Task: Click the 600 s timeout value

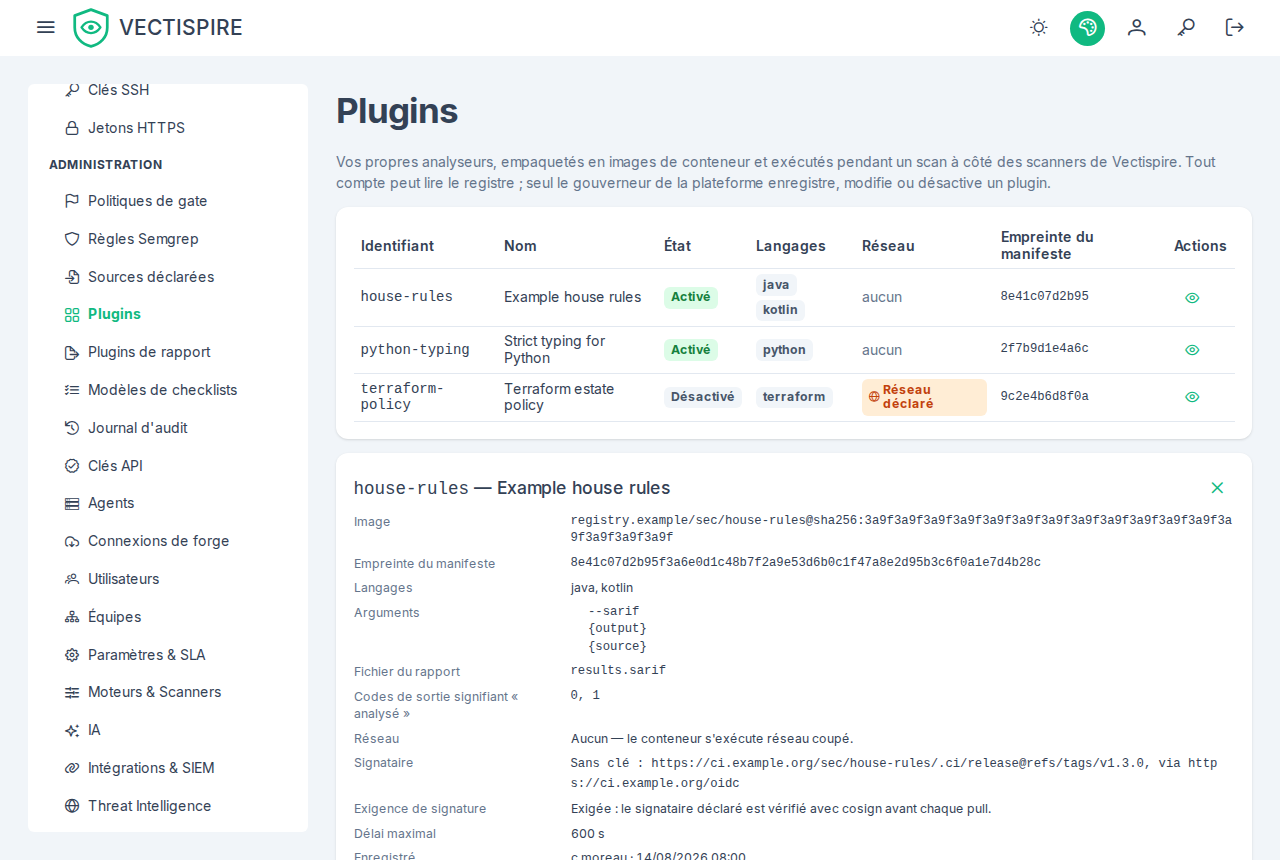Action: pyautogui.click(x=588, y=833)
